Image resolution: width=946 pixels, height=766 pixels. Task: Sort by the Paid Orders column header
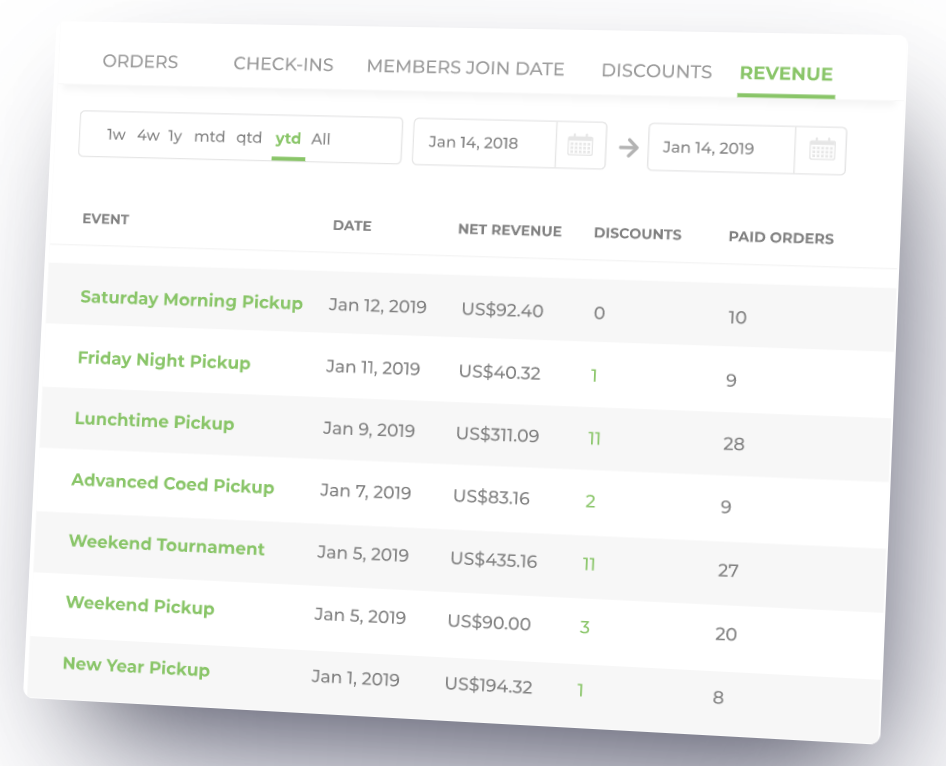tap(781, 238)
